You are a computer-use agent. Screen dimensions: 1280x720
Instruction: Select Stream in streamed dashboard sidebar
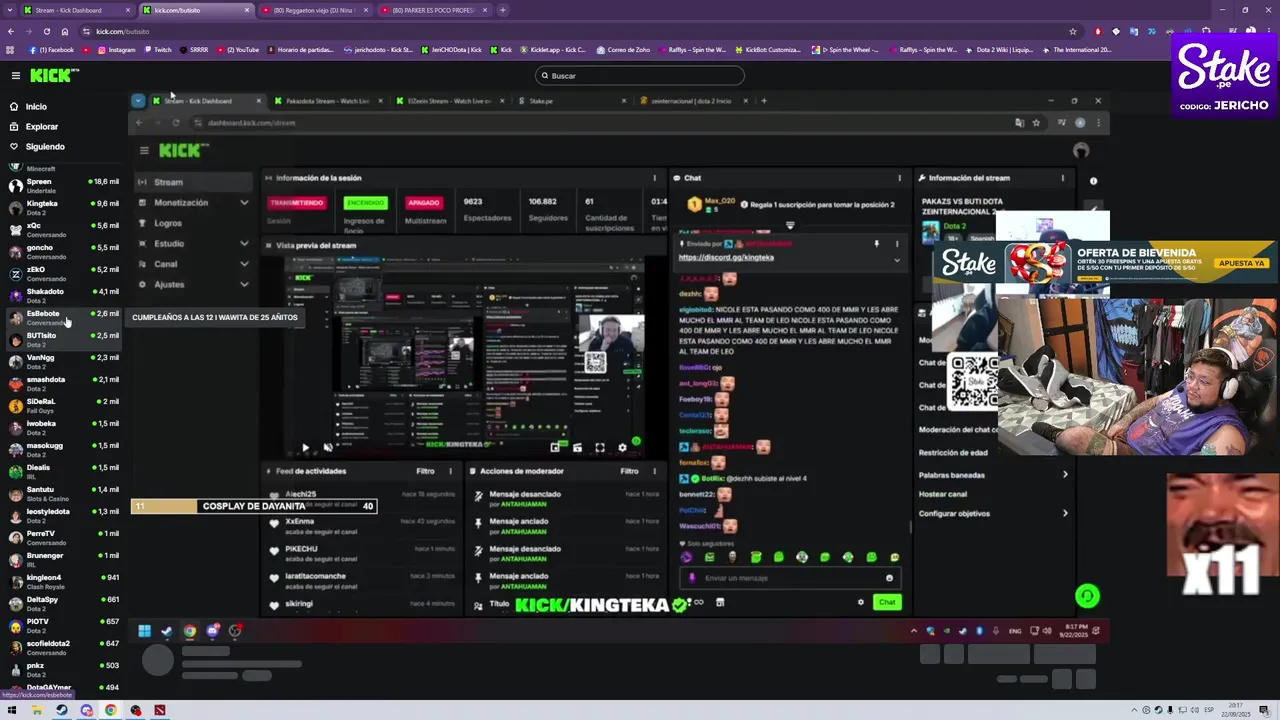tap(193, 182)
